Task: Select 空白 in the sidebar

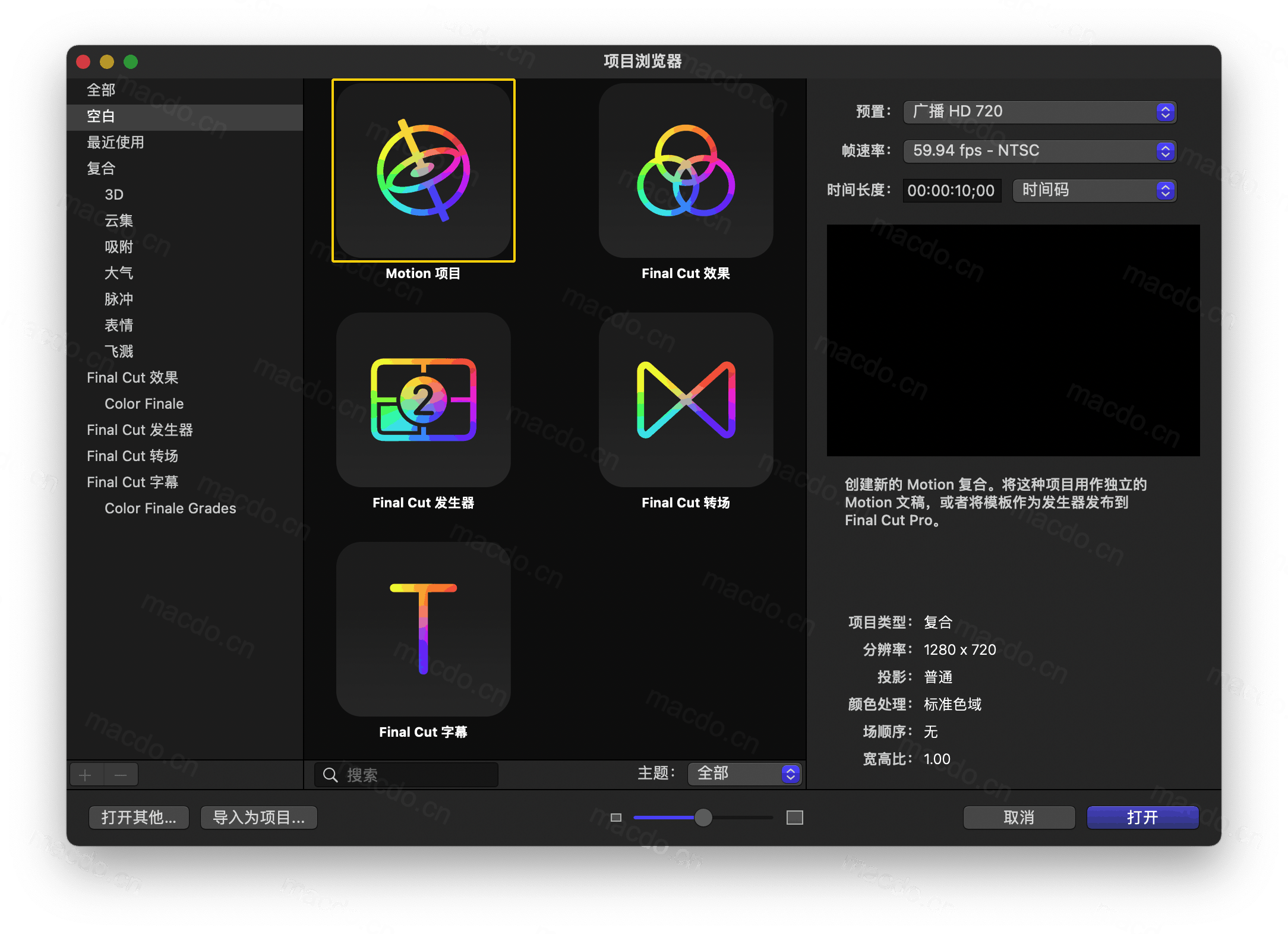Action: [x=185, y=116]
